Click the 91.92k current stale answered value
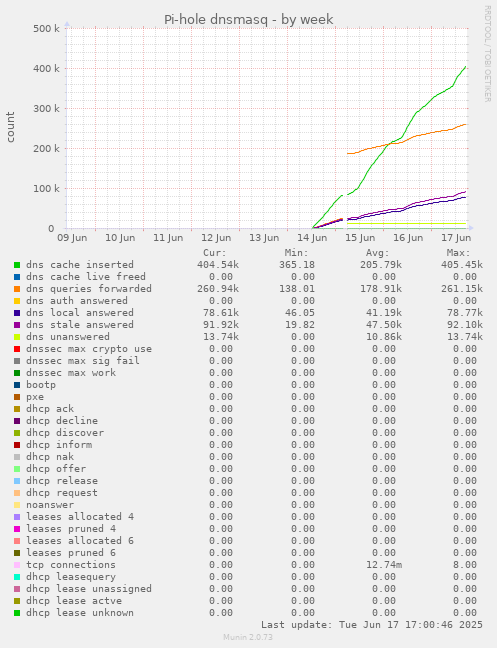 [221, 324]
